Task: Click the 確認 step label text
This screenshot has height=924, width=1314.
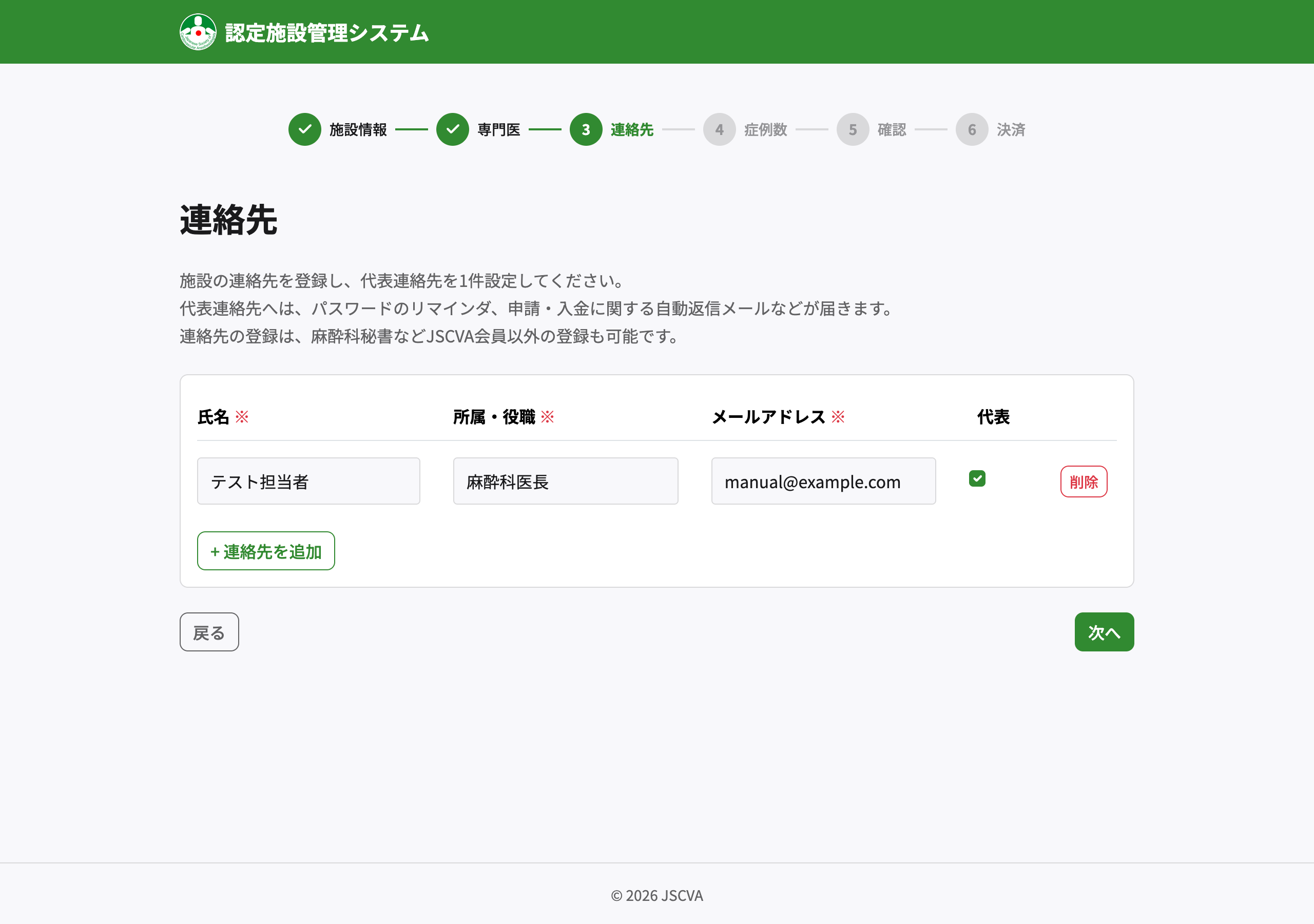Action: [x=891, y=130]
